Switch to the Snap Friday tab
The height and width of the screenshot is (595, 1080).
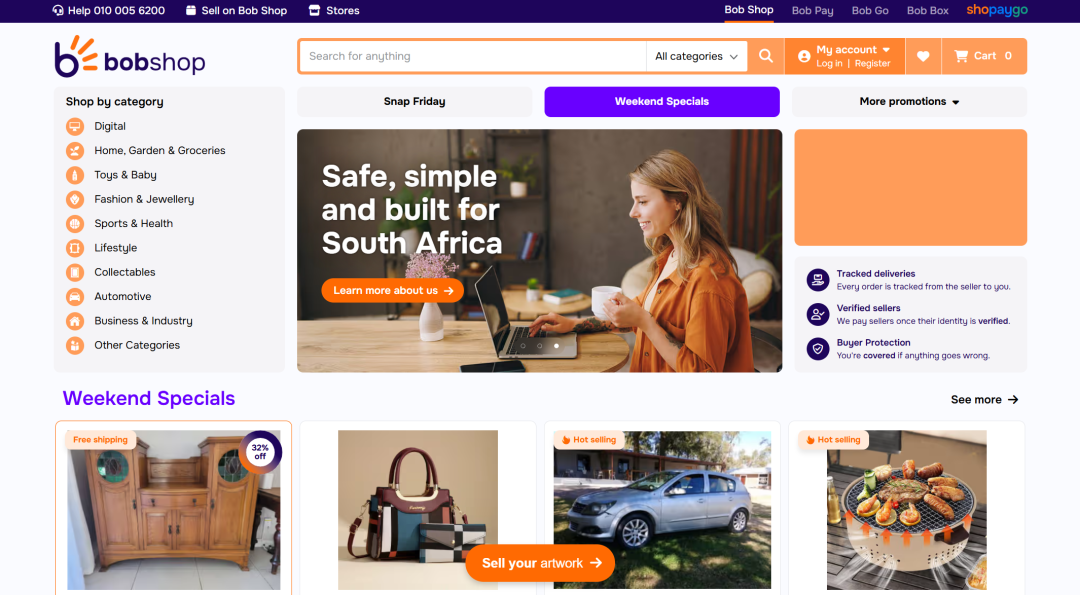415,102
